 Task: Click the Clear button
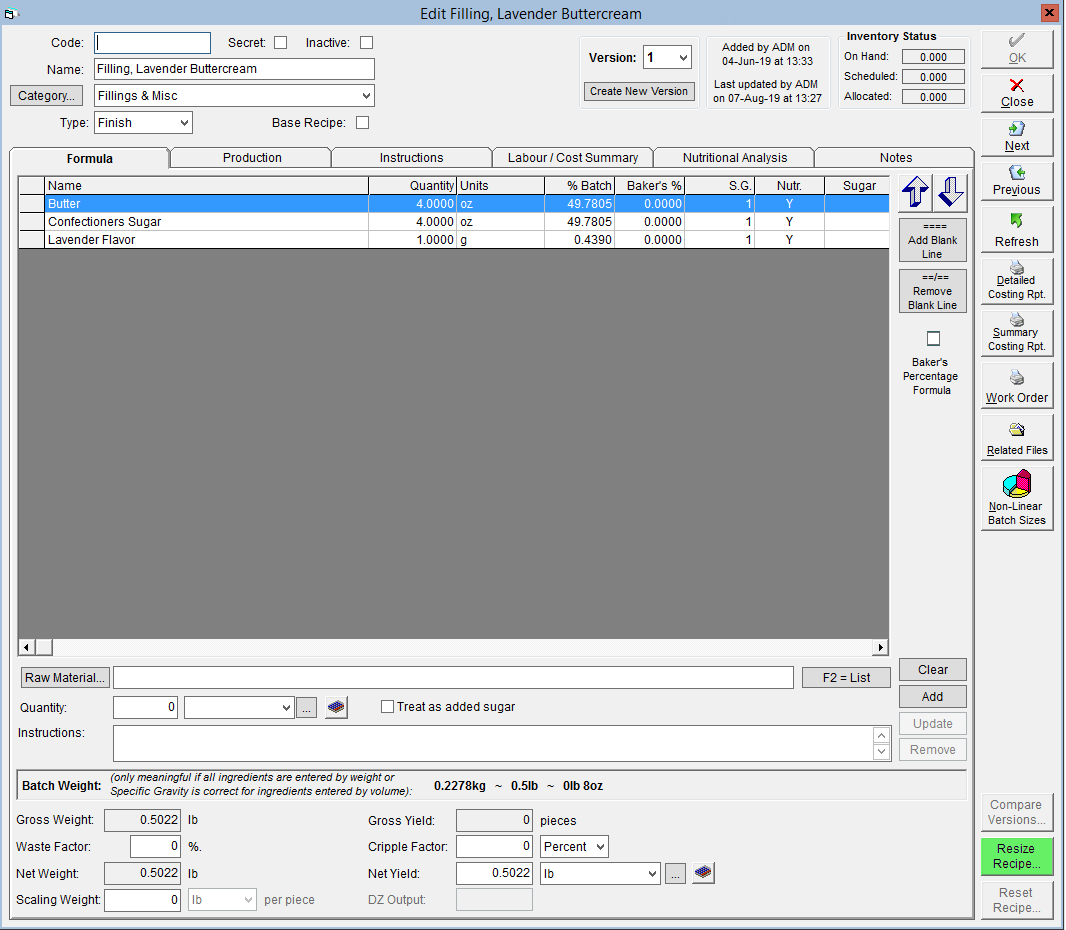point(933,670)
